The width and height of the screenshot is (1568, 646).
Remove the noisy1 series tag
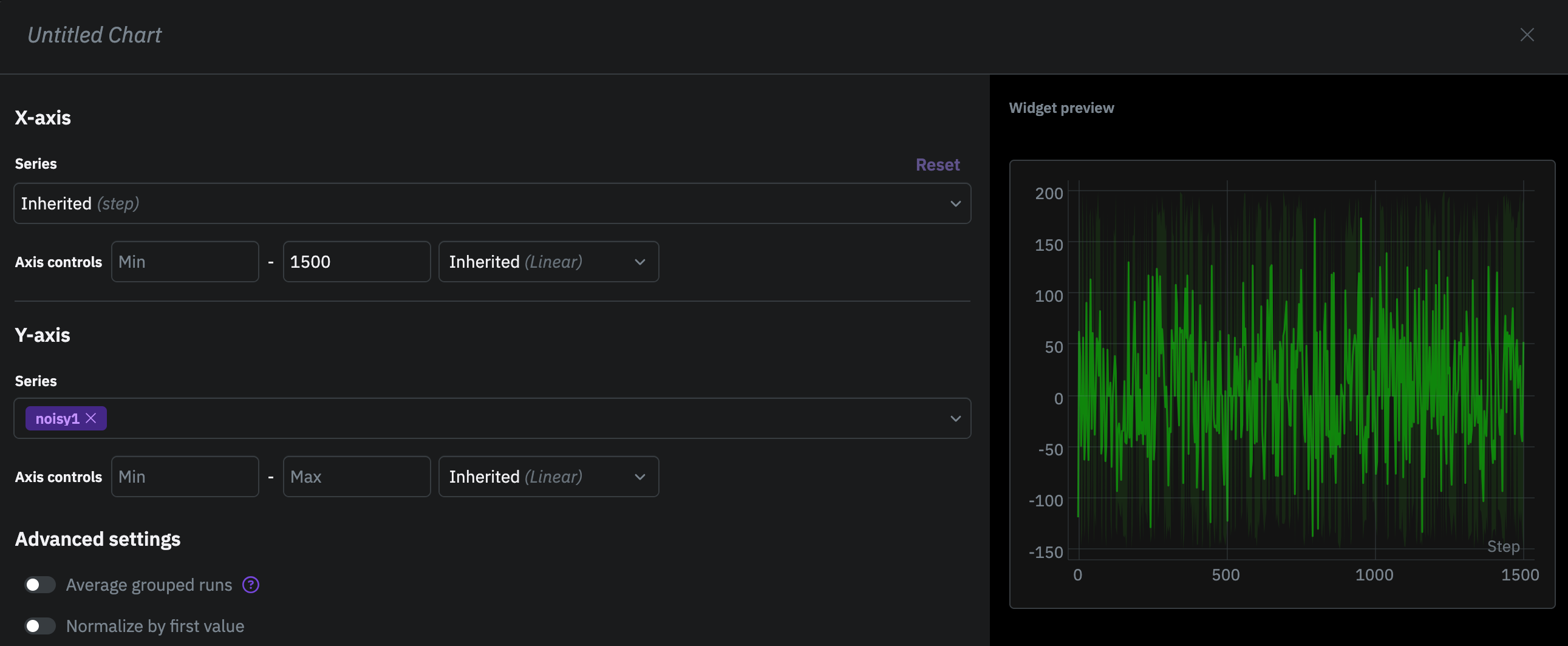[91, 418]
